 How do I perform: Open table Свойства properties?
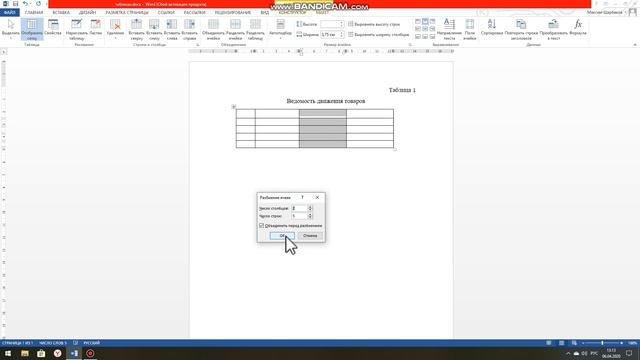[x=53, y=28]
